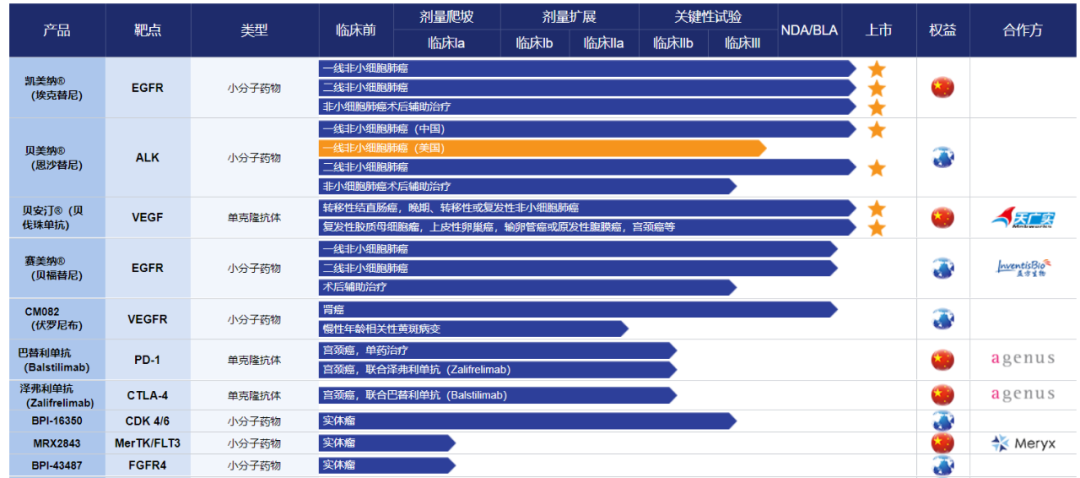Click the 临床III sub-header
1080x478 pixels.
pos(742,43)
